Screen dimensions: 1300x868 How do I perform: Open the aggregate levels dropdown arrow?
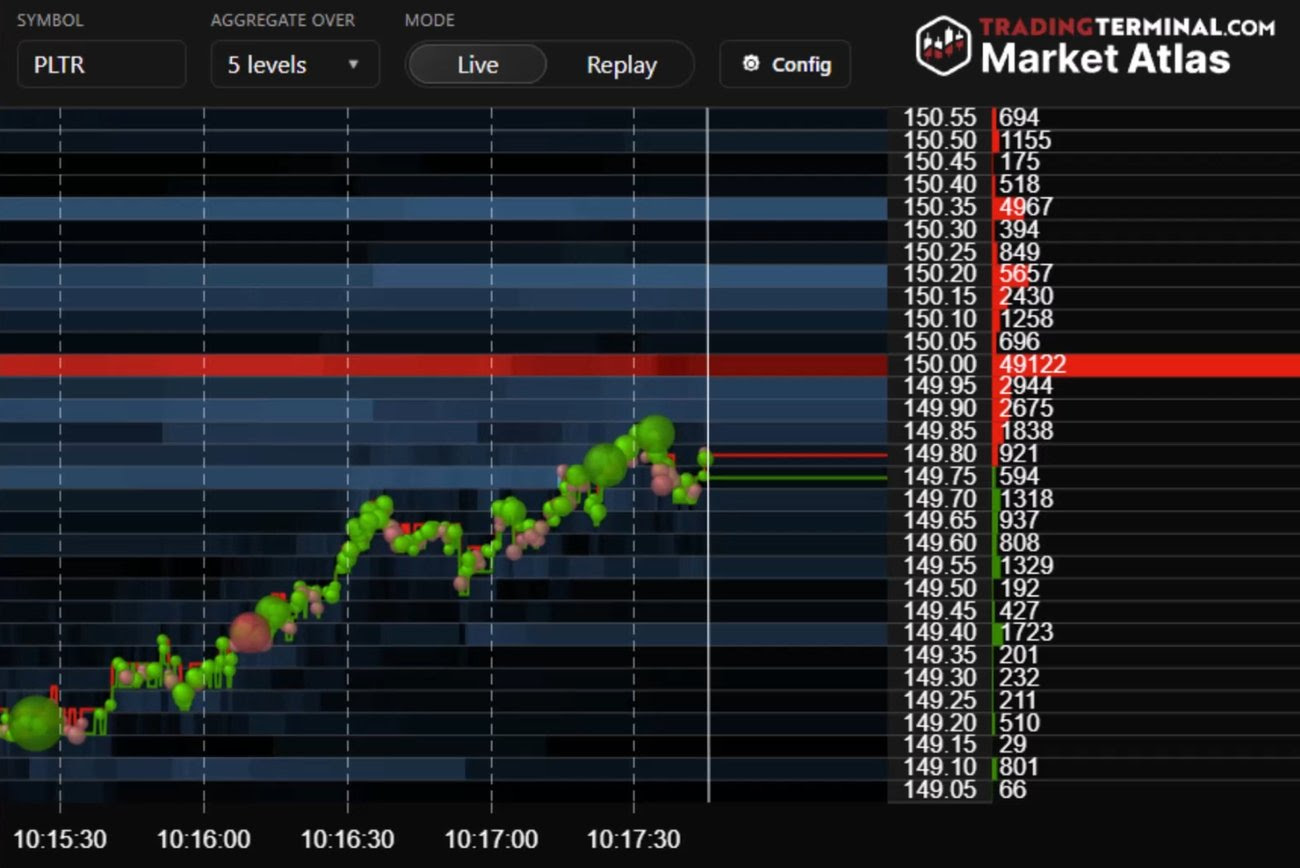click(353, 65)
